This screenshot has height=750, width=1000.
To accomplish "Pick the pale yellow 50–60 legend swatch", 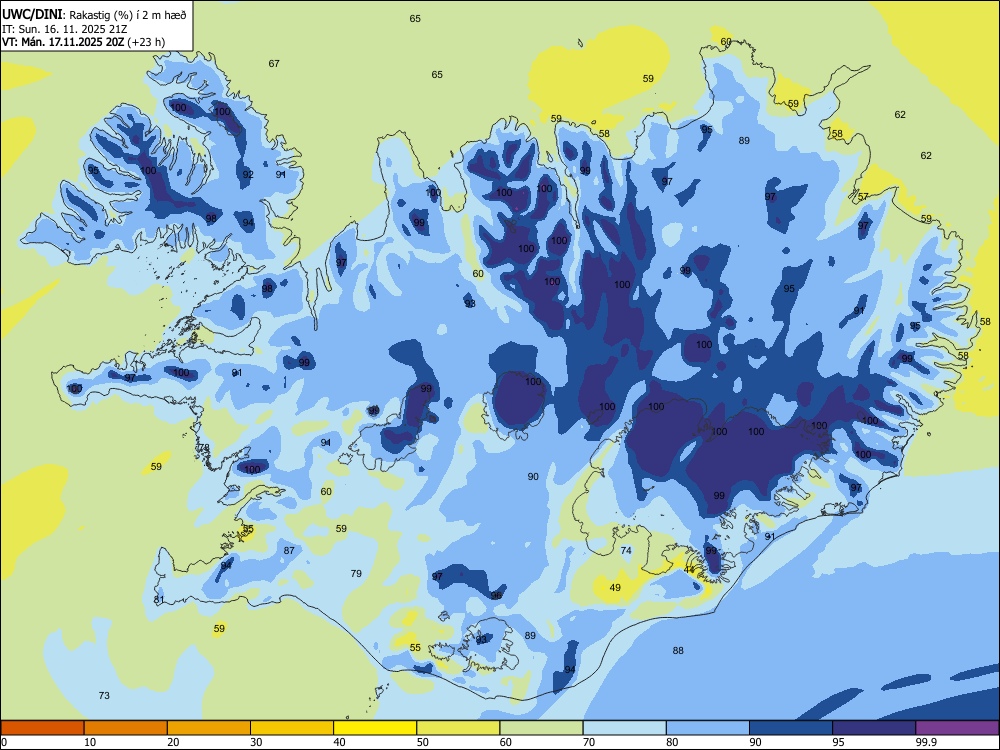I will point(458,728).
